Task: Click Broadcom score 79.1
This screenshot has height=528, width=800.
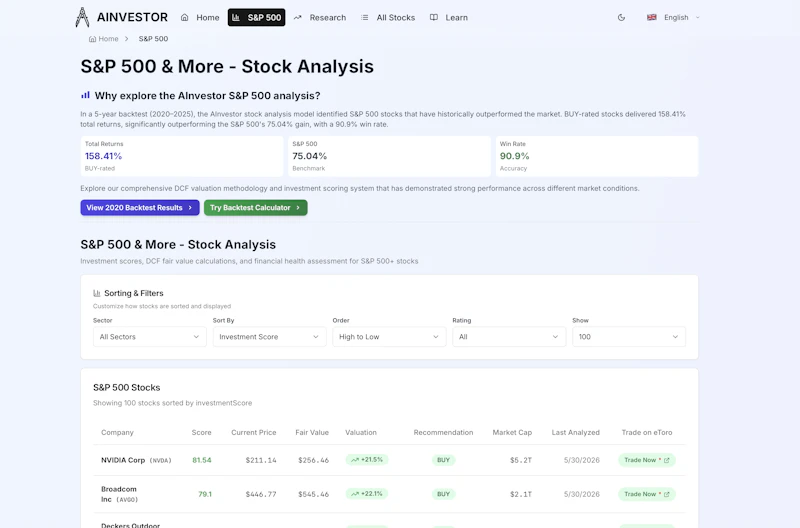Action: tap(205, 494)
